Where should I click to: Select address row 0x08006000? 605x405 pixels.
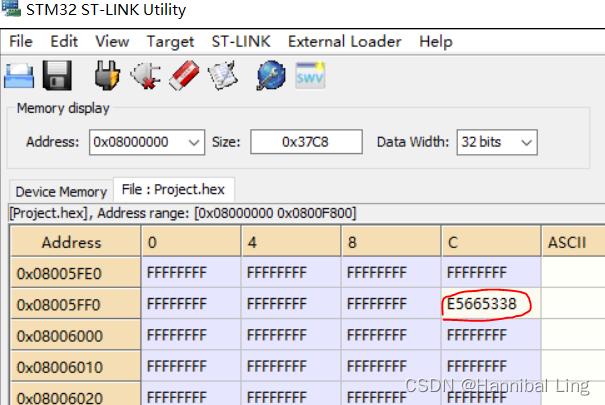coord(76,336)
